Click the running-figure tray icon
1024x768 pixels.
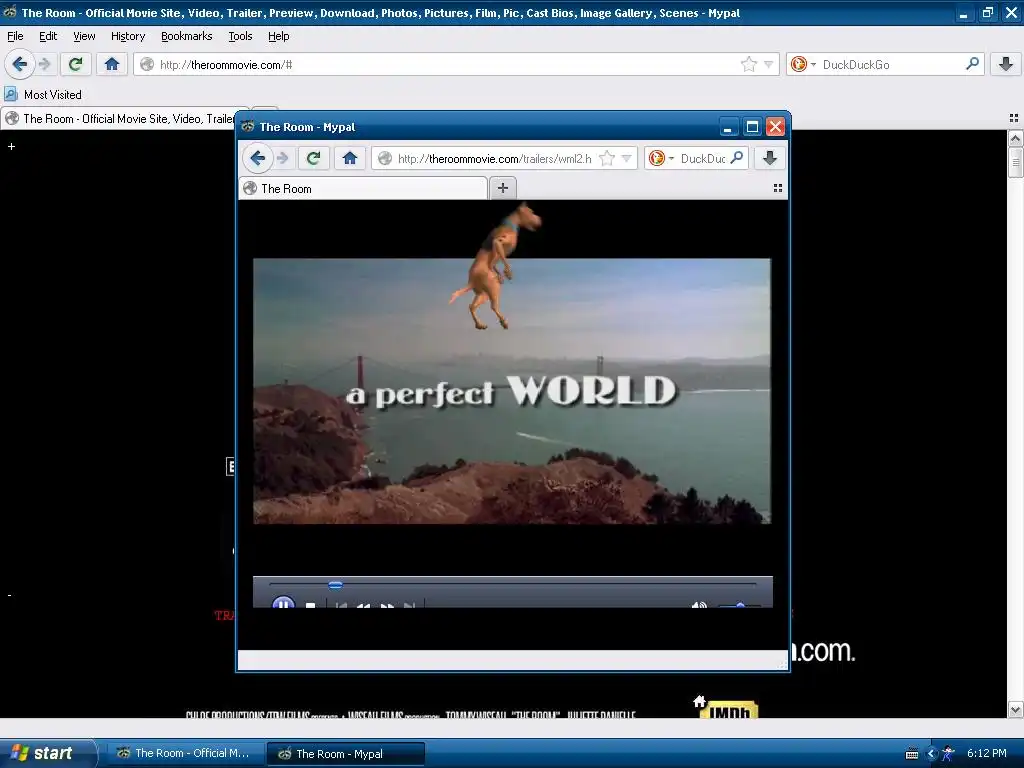click(x=948, y=754)
